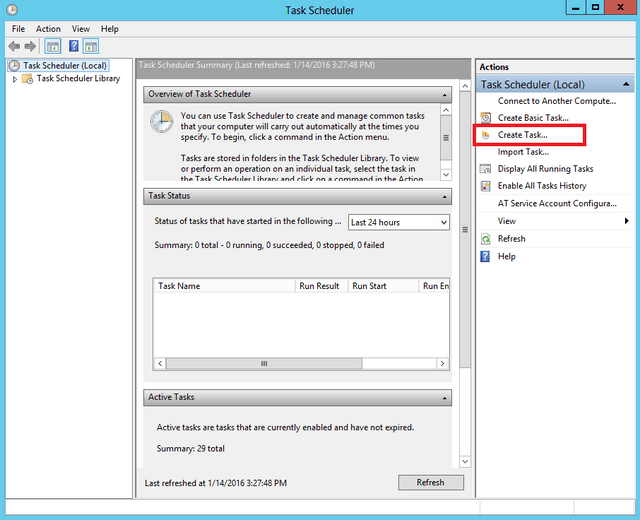Screen dimensions: 640x520
Task: Collapse the Active Tasks section
Action: (x=444, y=398)
